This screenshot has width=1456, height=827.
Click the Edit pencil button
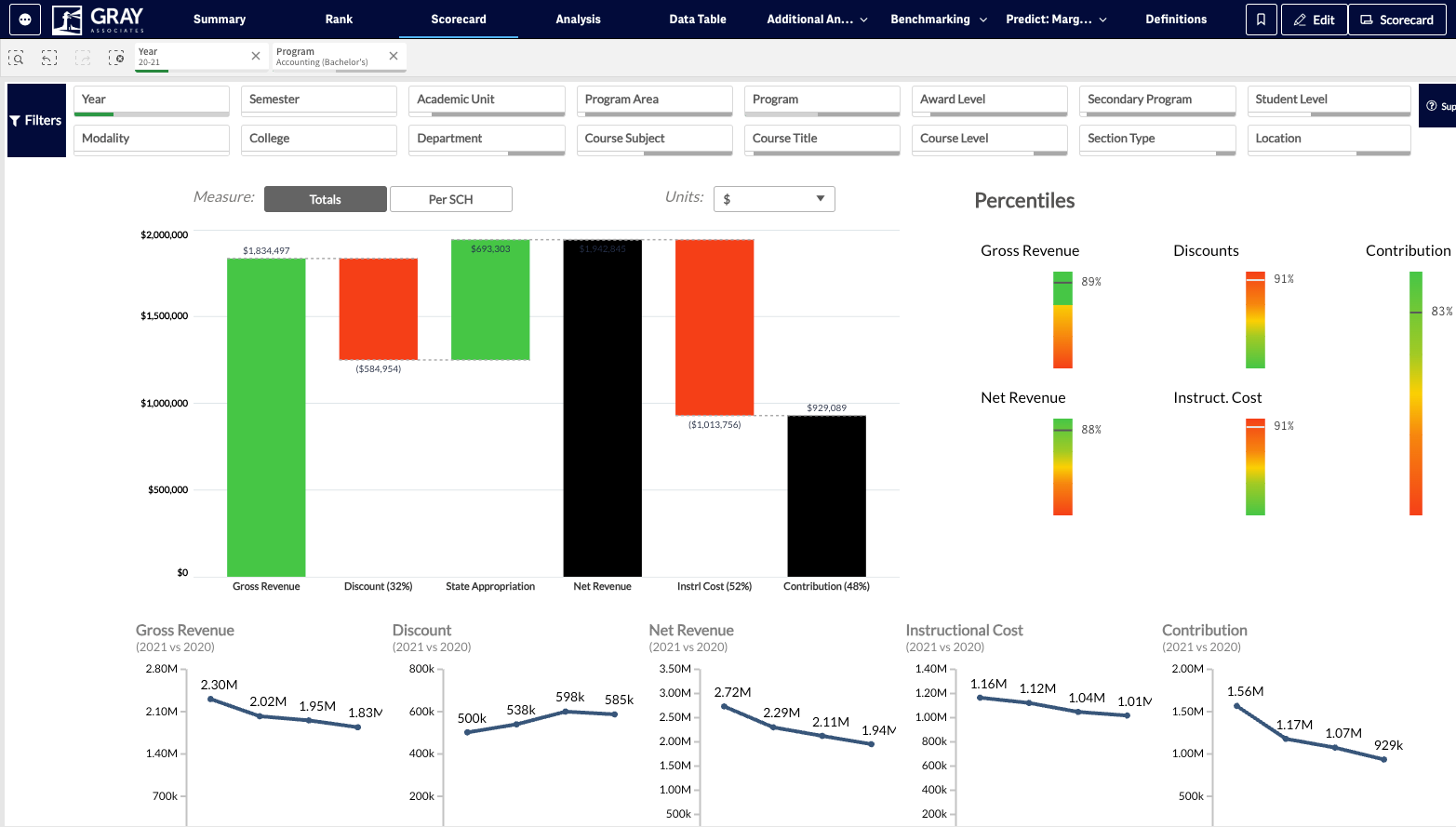[1314, 20]
